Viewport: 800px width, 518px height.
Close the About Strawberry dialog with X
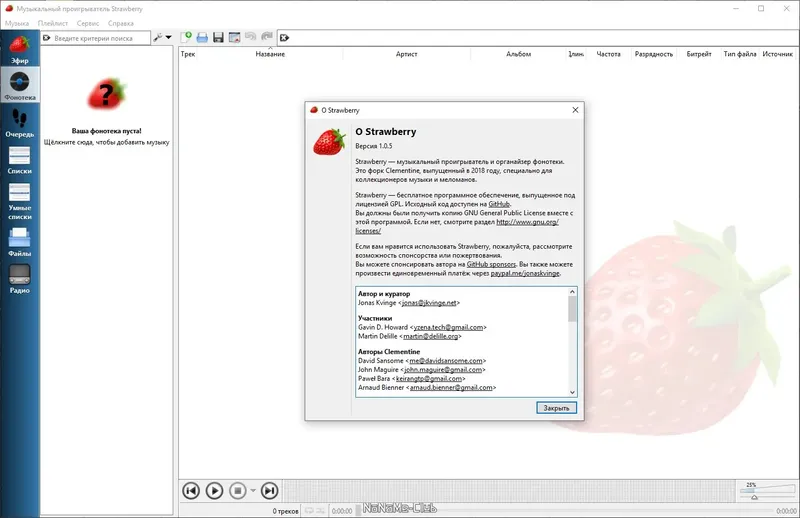coord(575,110)
